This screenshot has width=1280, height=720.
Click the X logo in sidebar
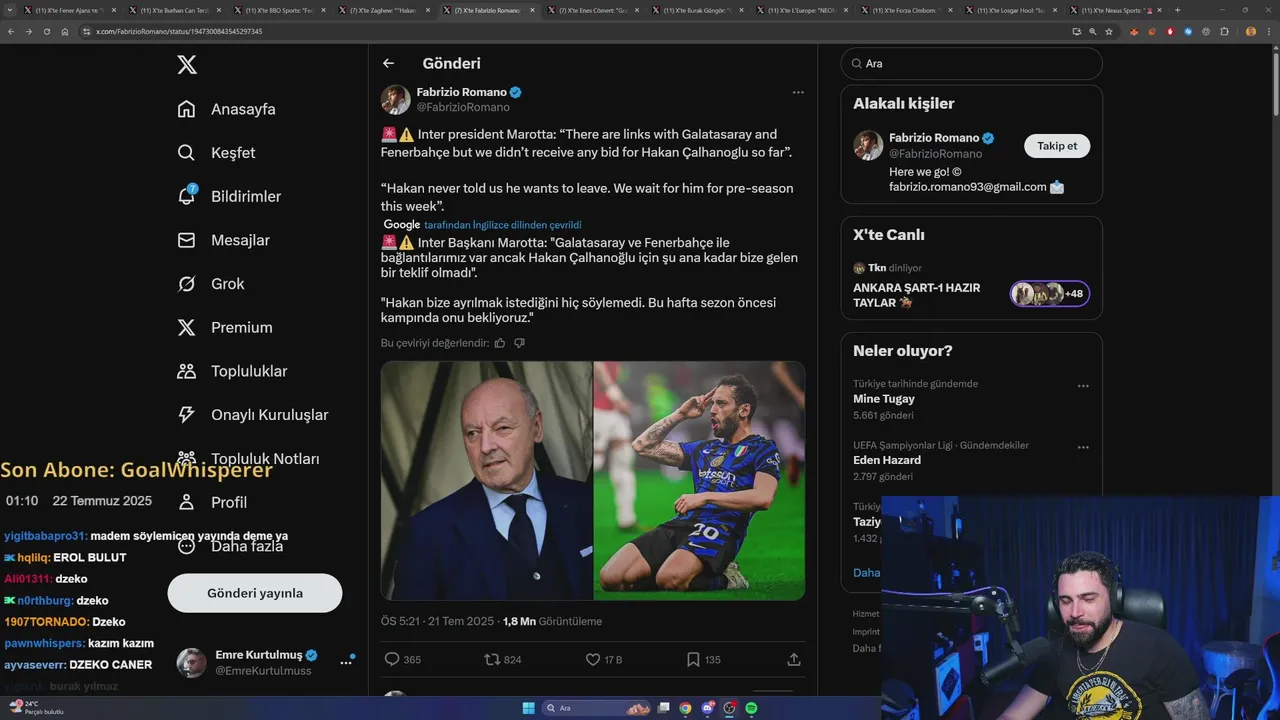click(187, 65)
